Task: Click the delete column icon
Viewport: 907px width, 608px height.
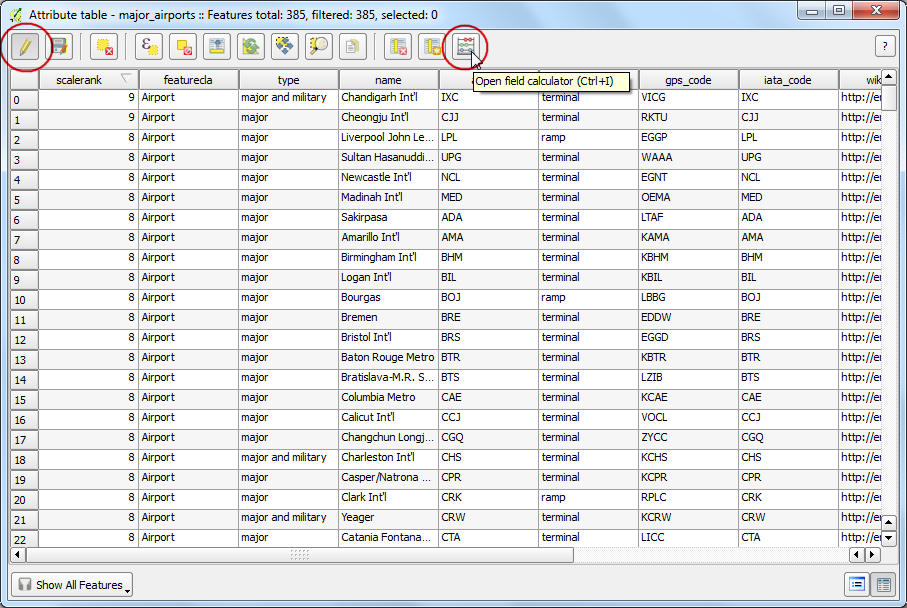Action: (x=399, y=46)
